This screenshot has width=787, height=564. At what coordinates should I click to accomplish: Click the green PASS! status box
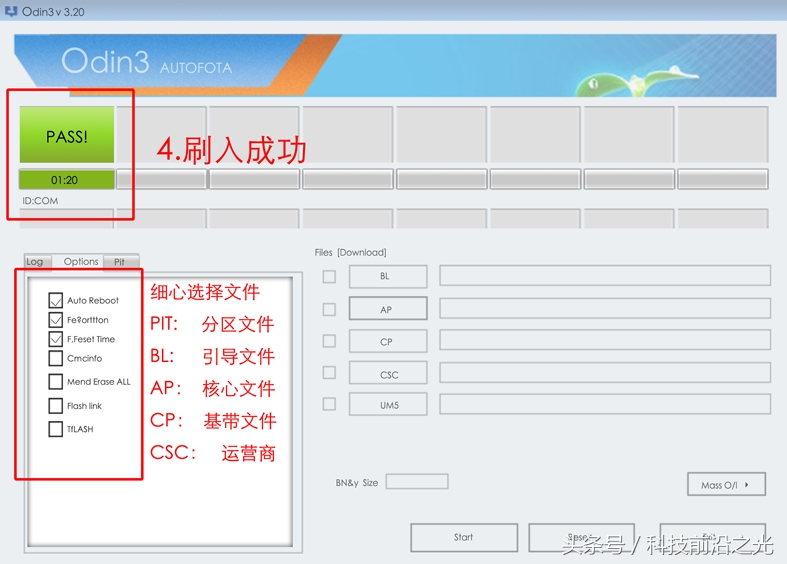coord(67,134)
